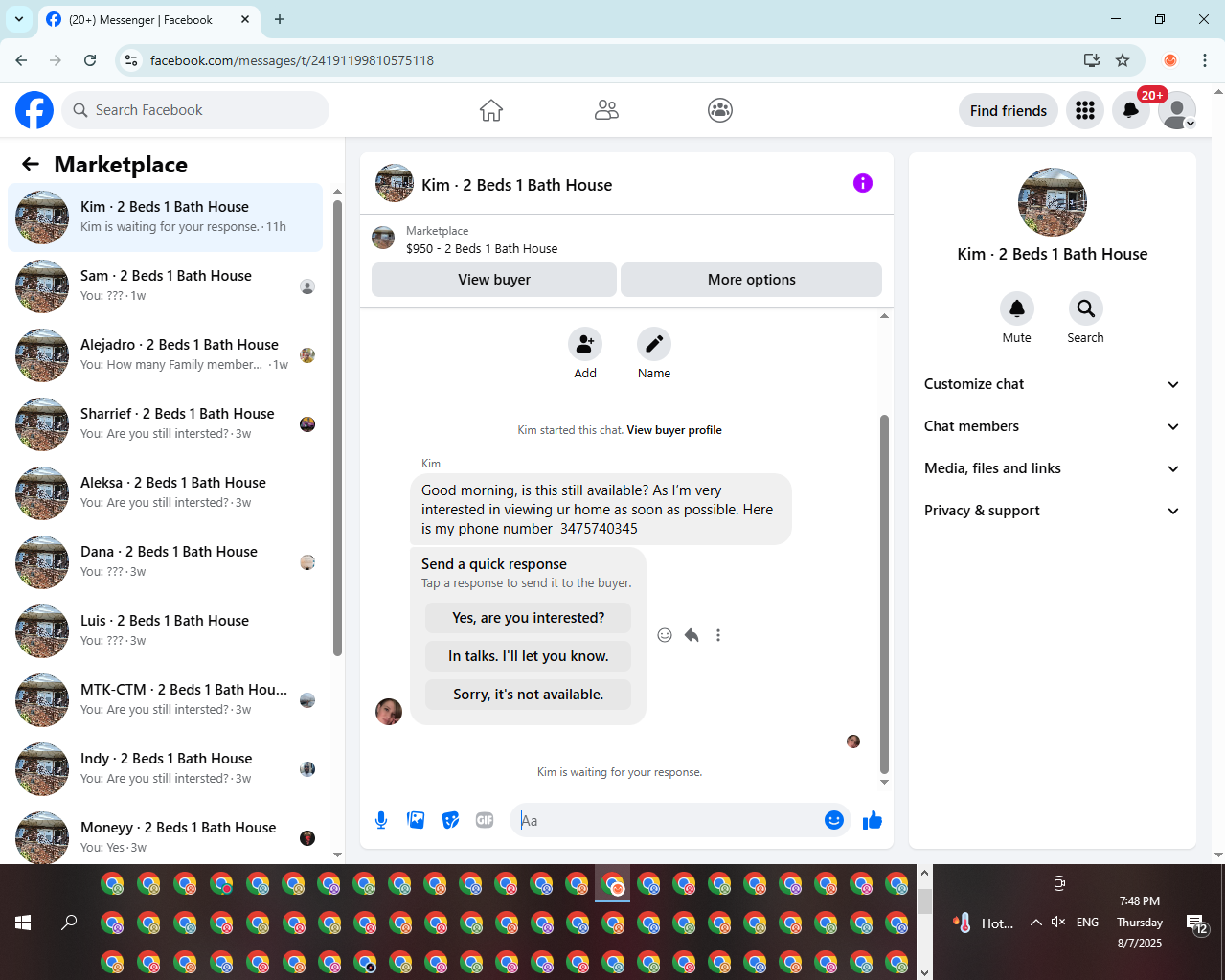The width and height of the screenshot is (1225, 980).
Task: Open MTK-CTM · 2 Beds 1 Bath chat
Action: [x=166, y=700]
